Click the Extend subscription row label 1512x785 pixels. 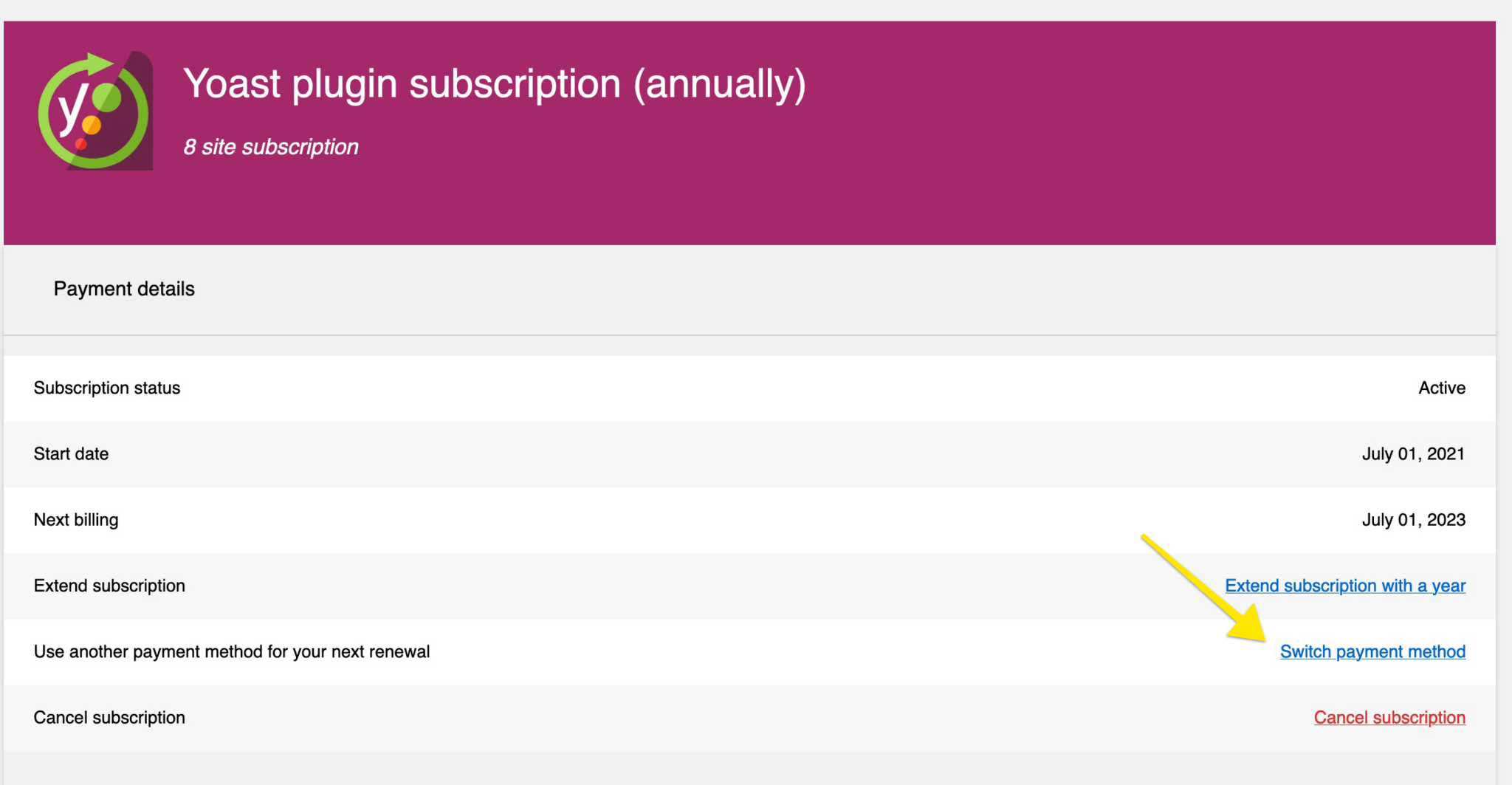point(109,586)
